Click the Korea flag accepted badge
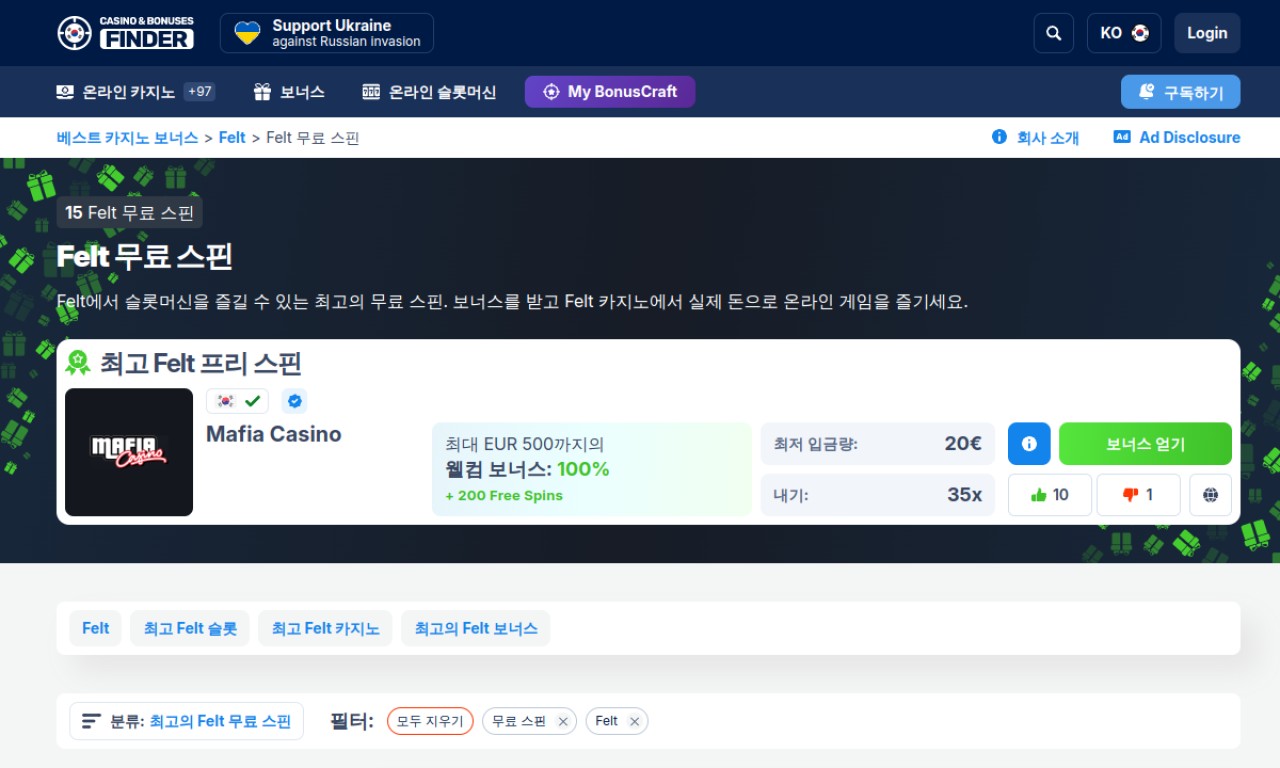This screenshot has height=768, width=1280. point(237,401)
